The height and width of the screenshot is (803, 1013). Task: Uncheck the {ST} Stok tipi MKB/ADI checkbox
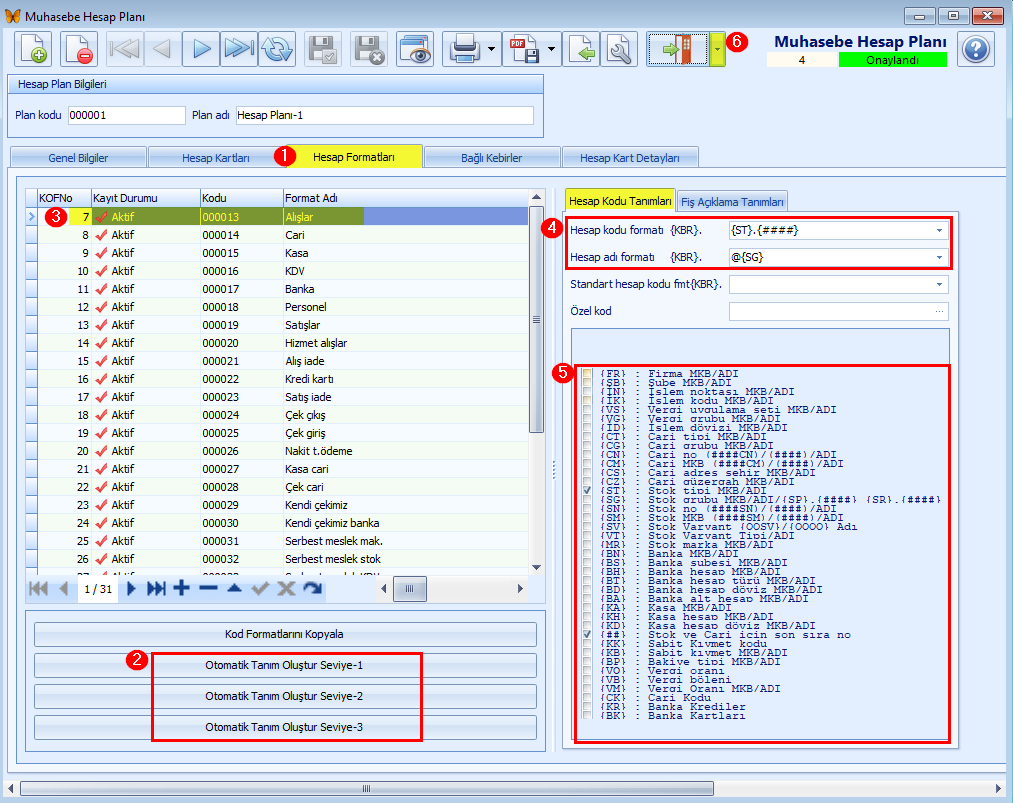point(587,492)
